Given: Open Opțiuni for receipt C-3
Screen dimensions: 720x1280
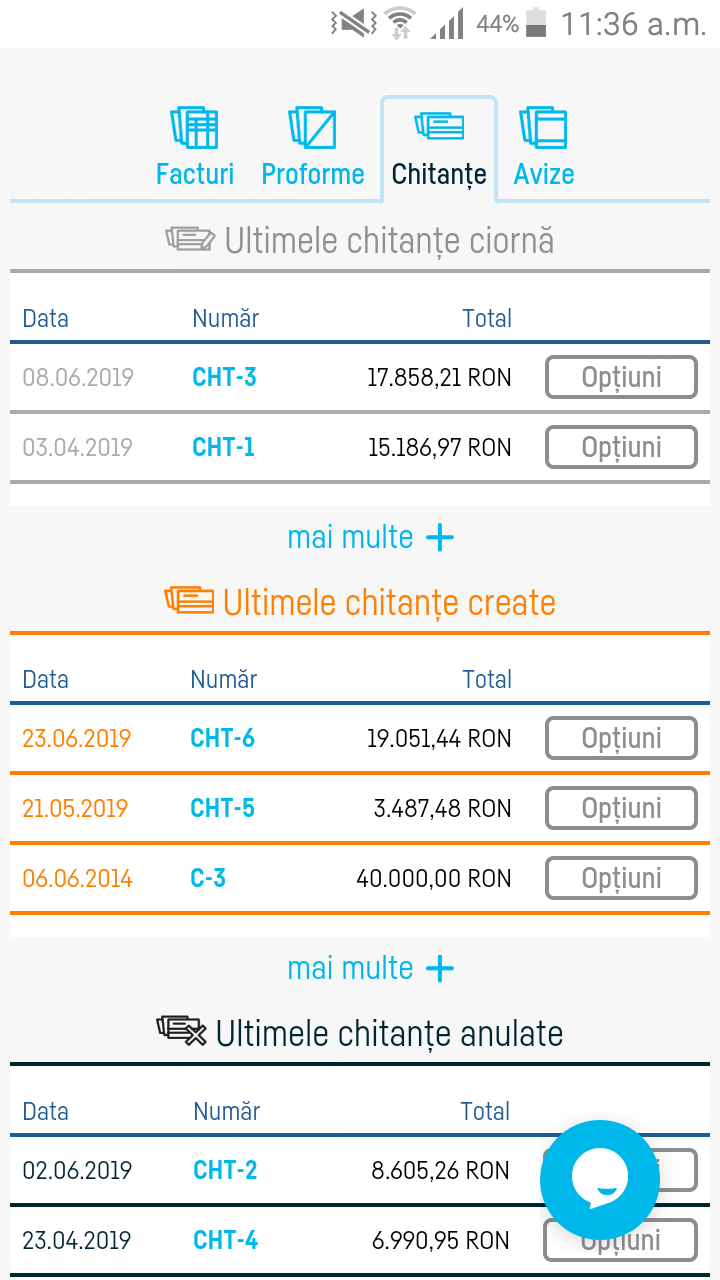Looking at the screenshot, I should pos(620,878).
